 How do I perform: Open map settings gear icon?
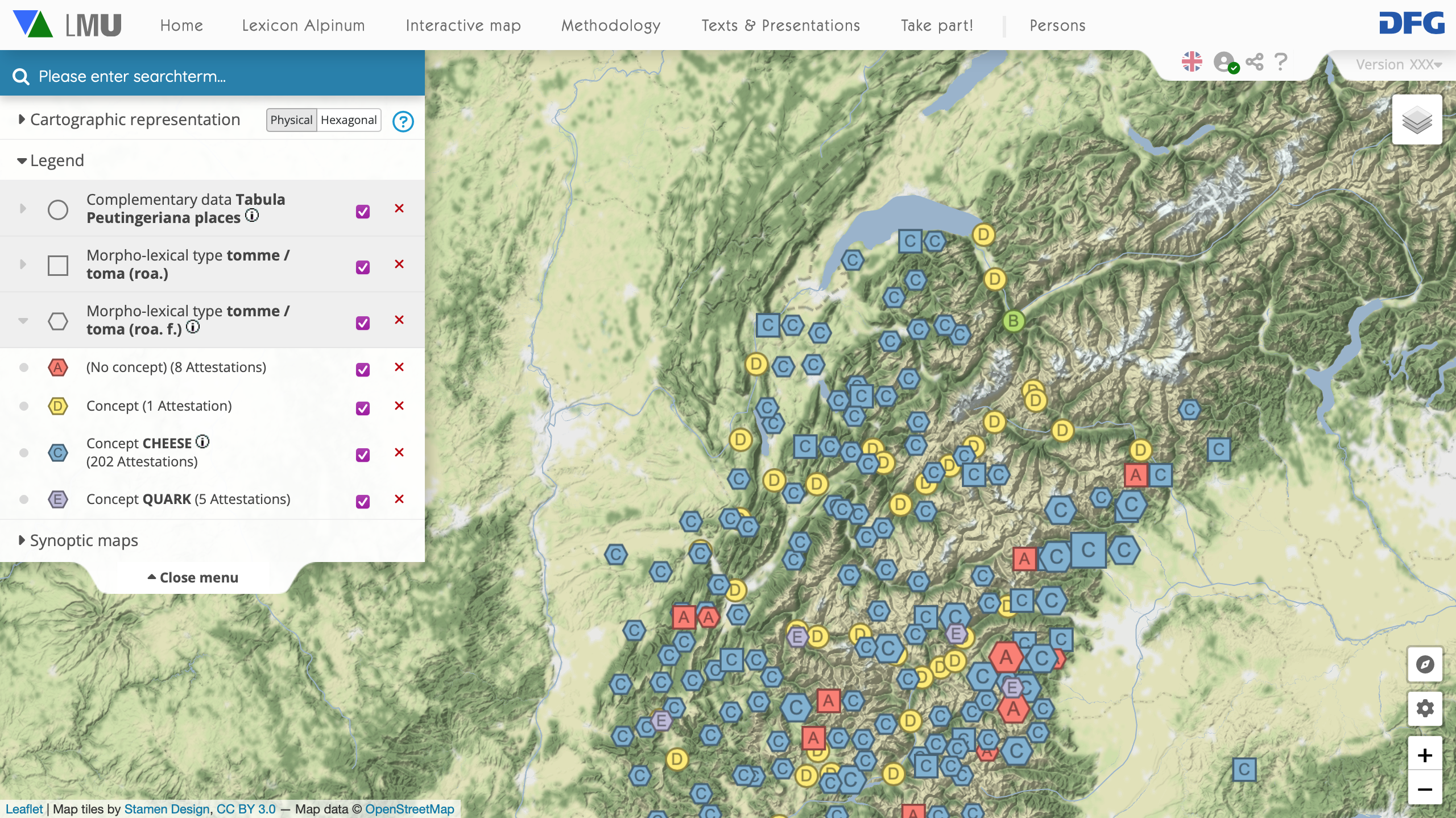[x=1425, y=708]
